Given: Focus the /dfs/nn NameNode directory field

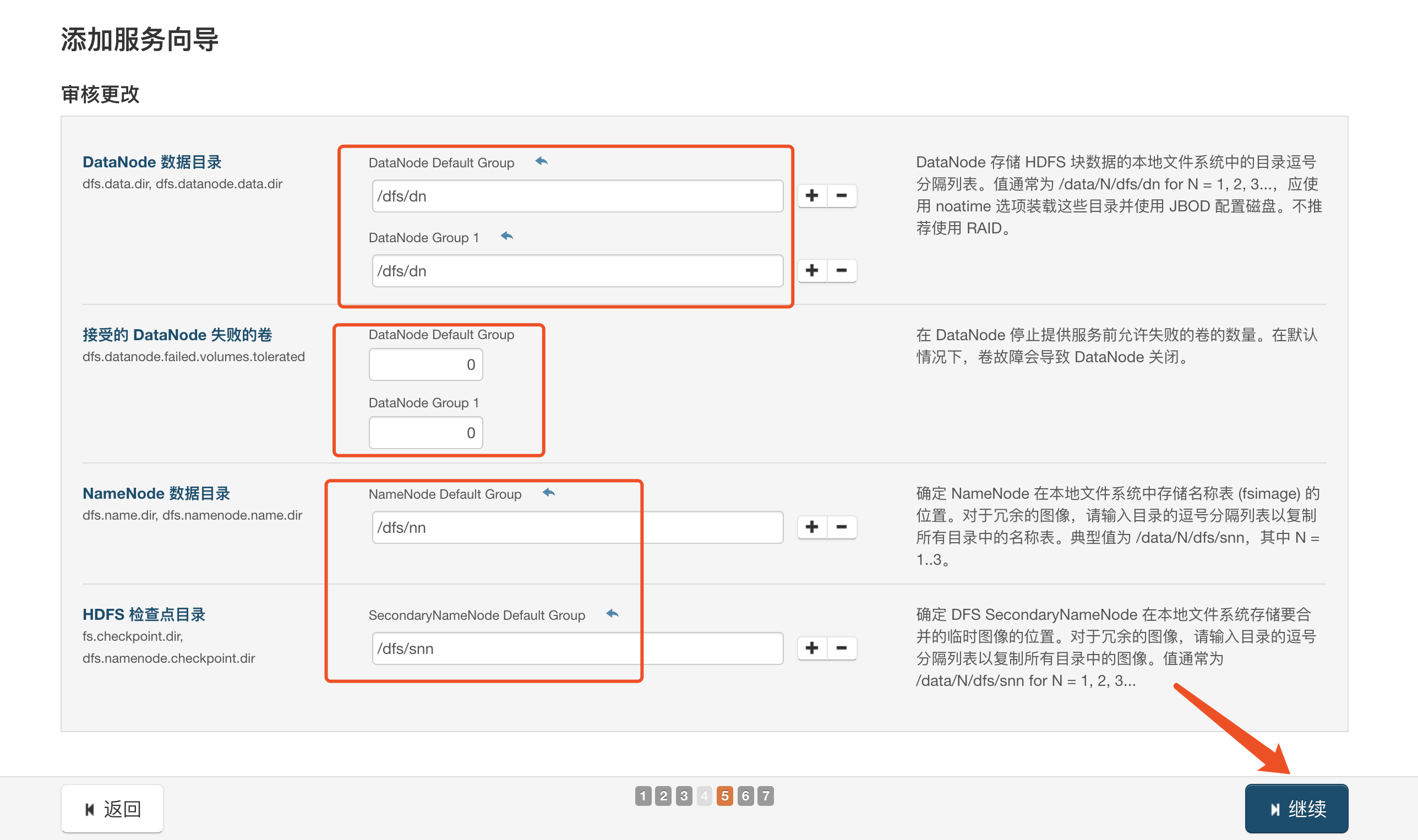Looking at the screenshot, I should [577, 527].
